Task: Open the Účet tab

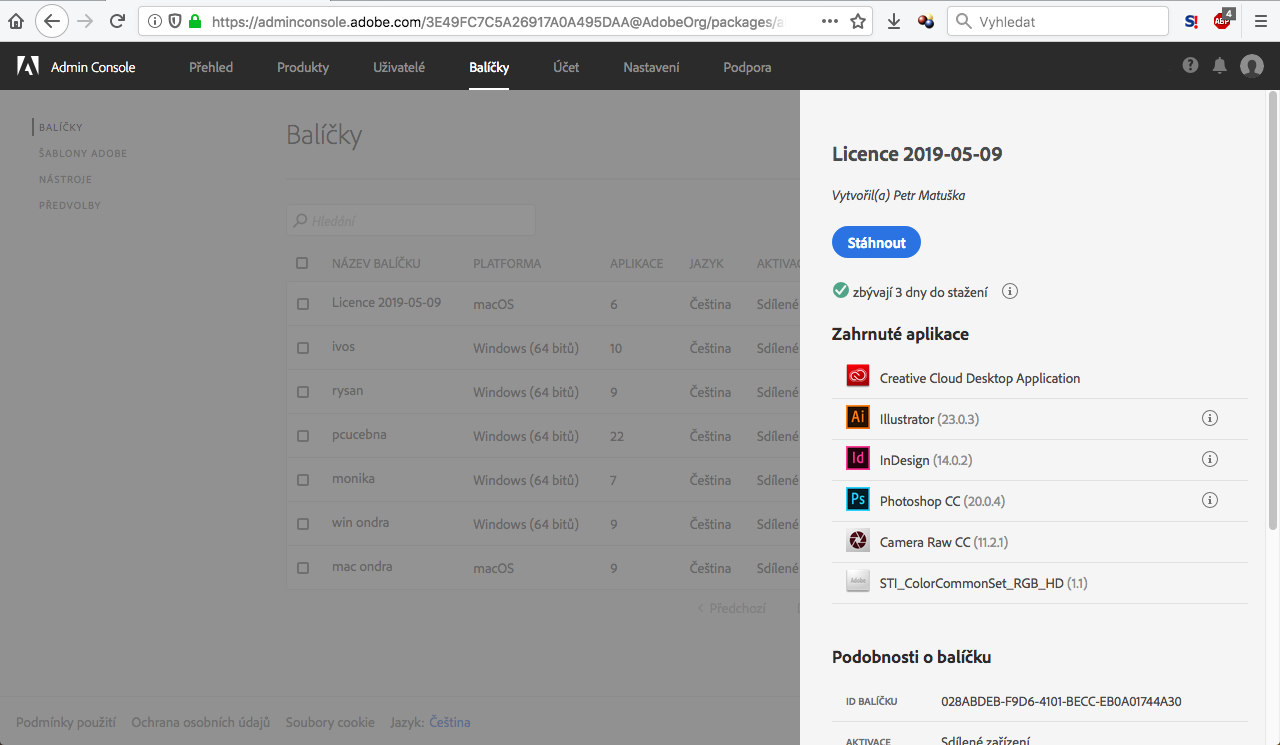Action: (x=566, y=67)
